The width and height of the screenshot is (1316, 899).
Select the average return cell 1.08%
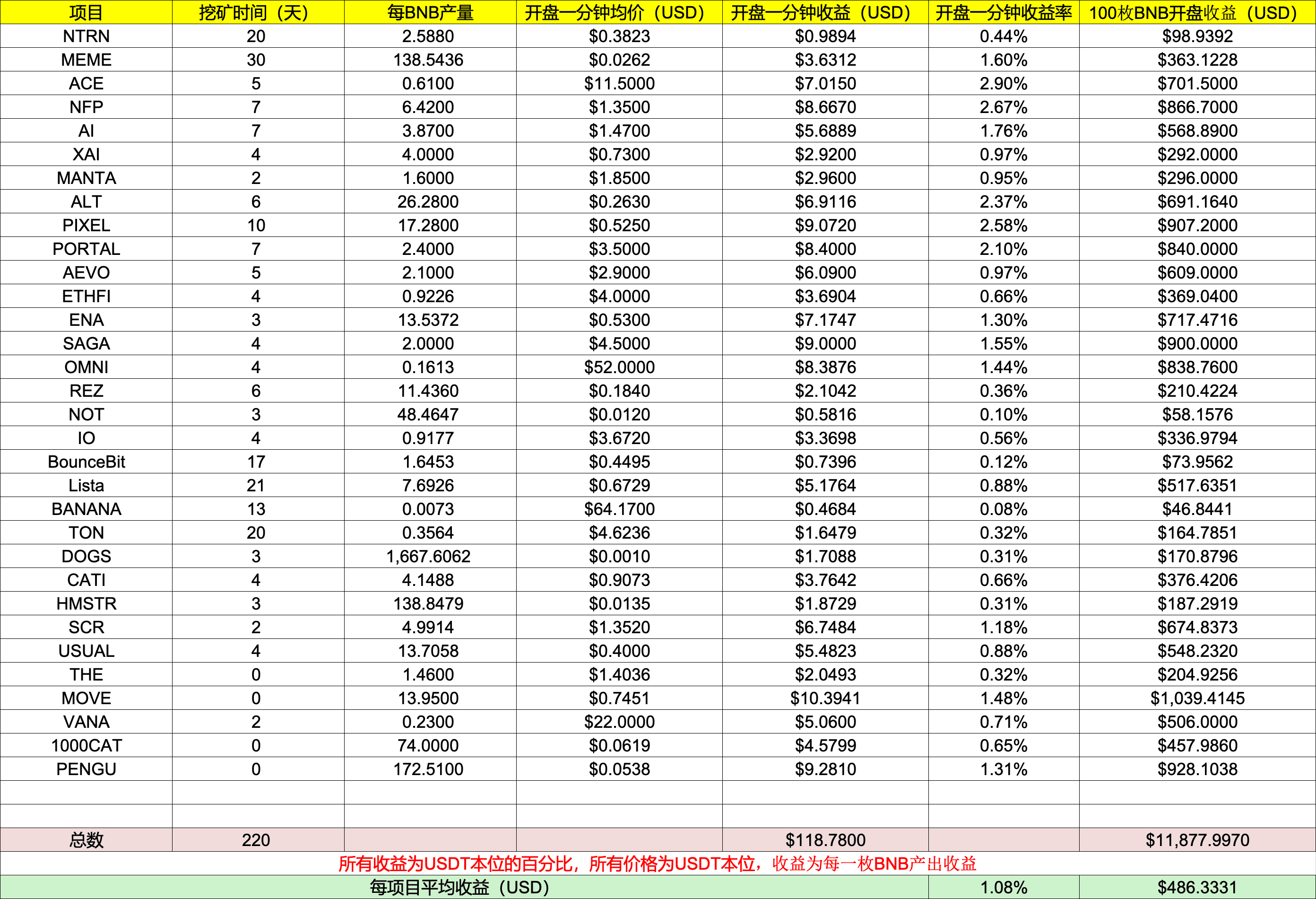1003,888
